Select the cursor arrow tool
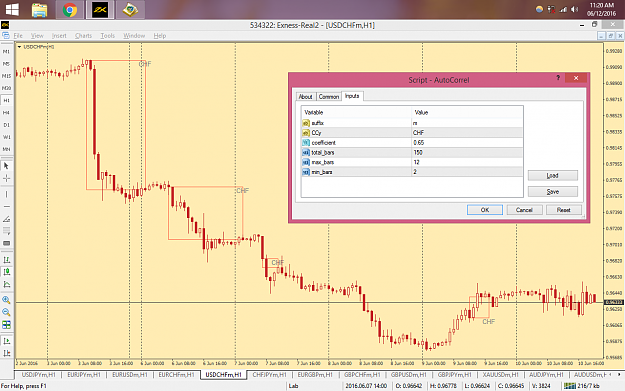The width and height of the screenshot is (625, 391). point(6,166)
